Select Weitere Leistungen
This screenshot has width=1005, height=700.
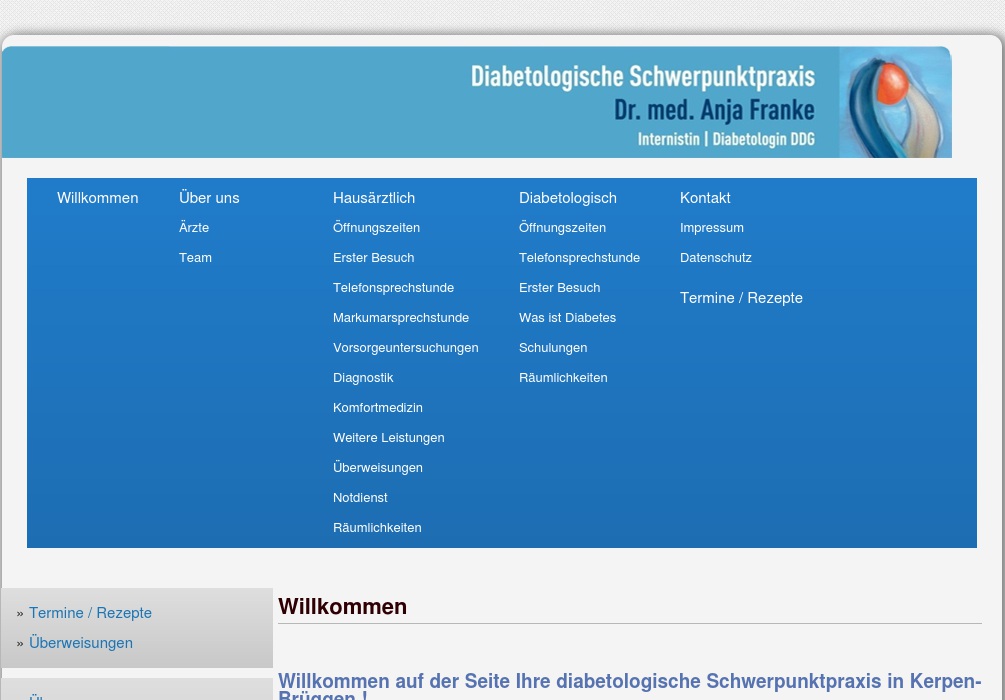388,438
